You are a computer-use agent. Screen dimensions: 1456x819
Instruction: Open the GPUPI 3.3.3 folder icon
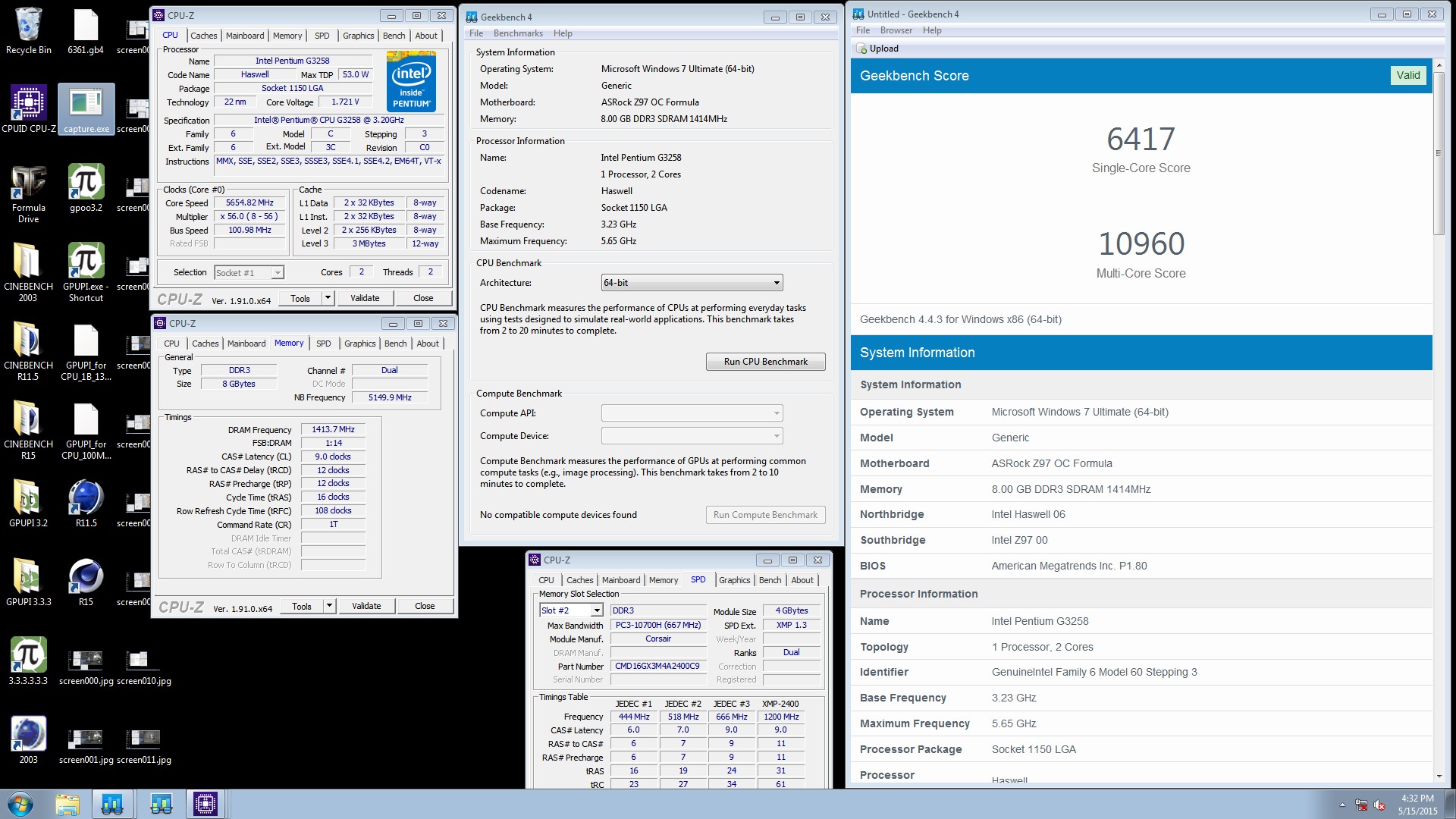[28, 582]
